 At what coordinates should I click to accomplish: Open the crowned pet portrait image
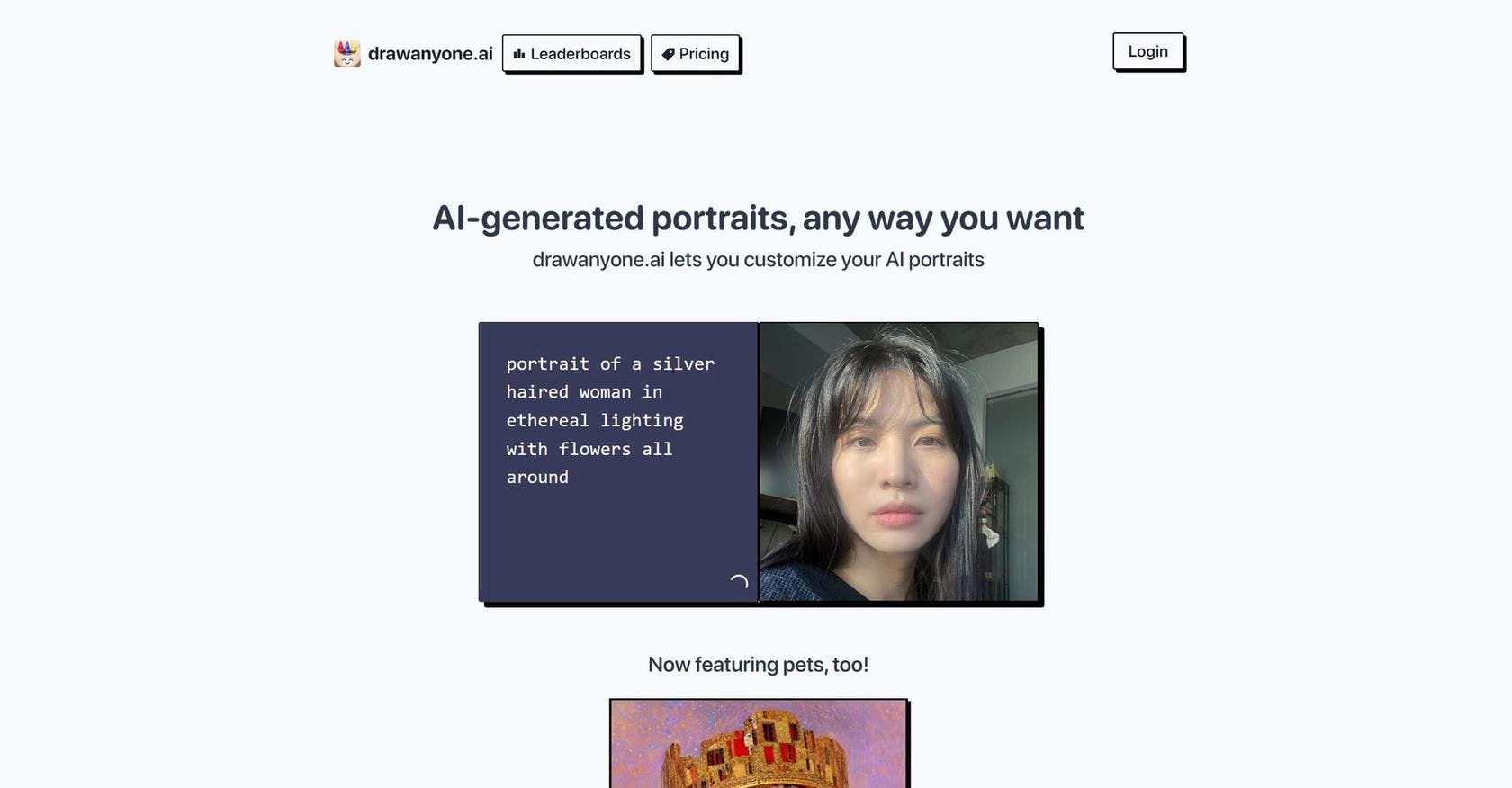point(758,744)
